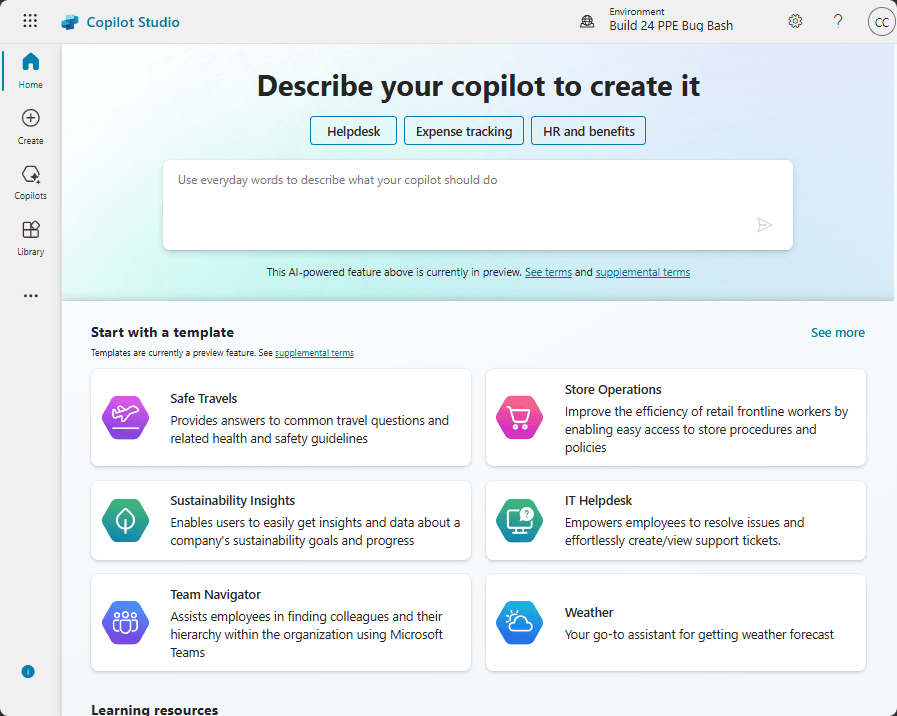
Task: Open the app launcher waffle icon
Action: [x=30, y=21]
